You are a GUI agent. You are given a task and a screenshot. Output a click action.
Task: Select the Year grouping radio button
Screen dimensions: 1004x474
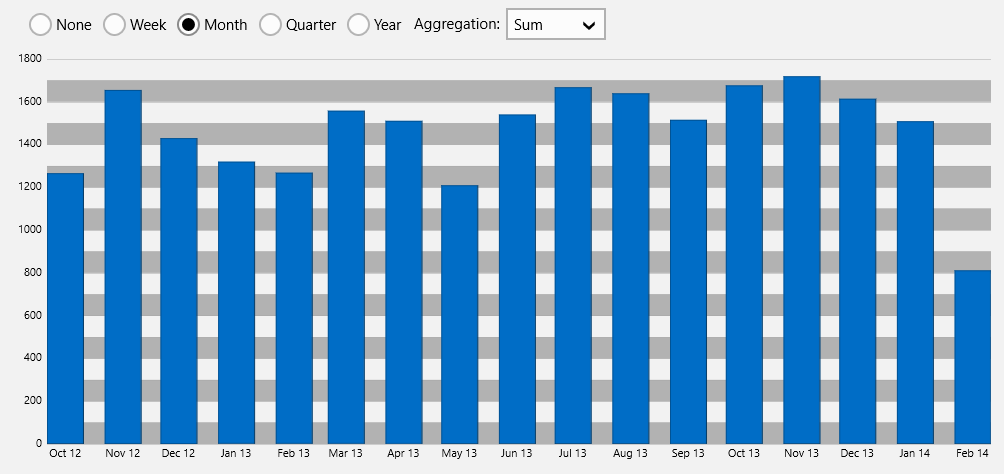[x=358, y=25]
